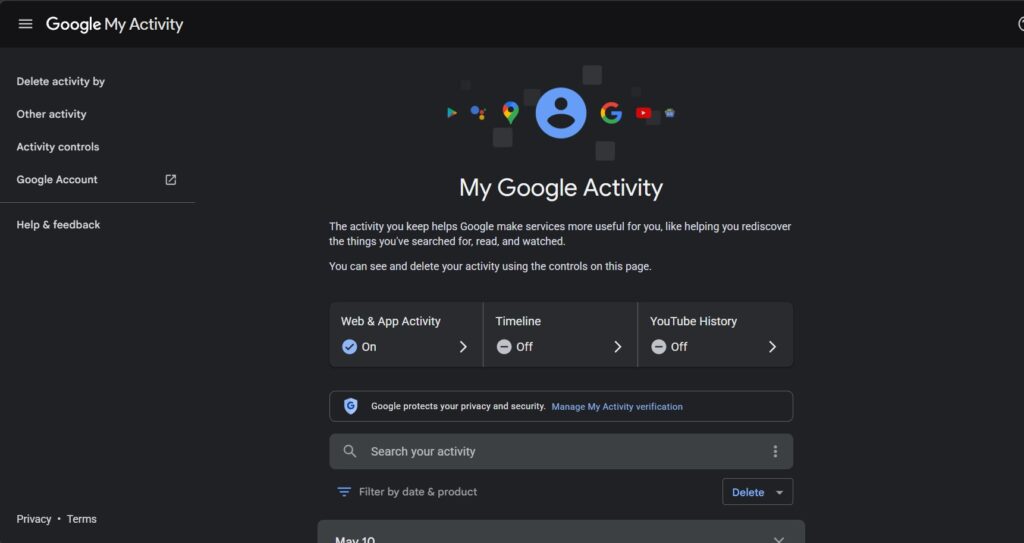Open Web & App Activity settings chevron
This screenshot has height=543, width=1024.
463,347
